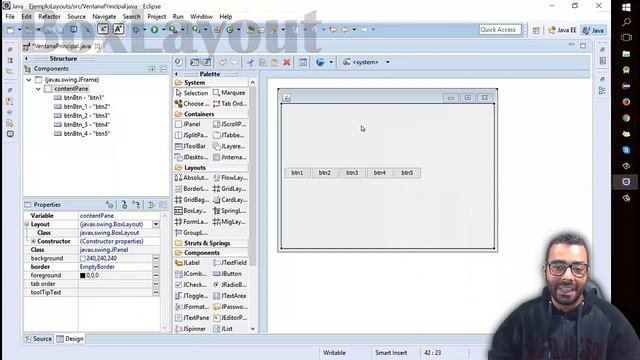This screenshot has width=640, height=360.
Task: Select the JButton component in Palette
Action: (x=227, y=273)
